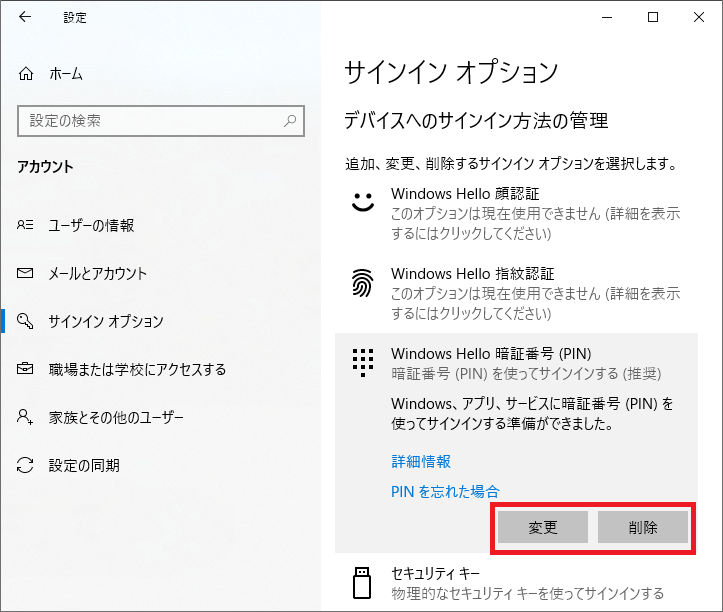Open the 詳細情報 link
The width and height of the screenshot is (723, 612).
tap(421, 461)
